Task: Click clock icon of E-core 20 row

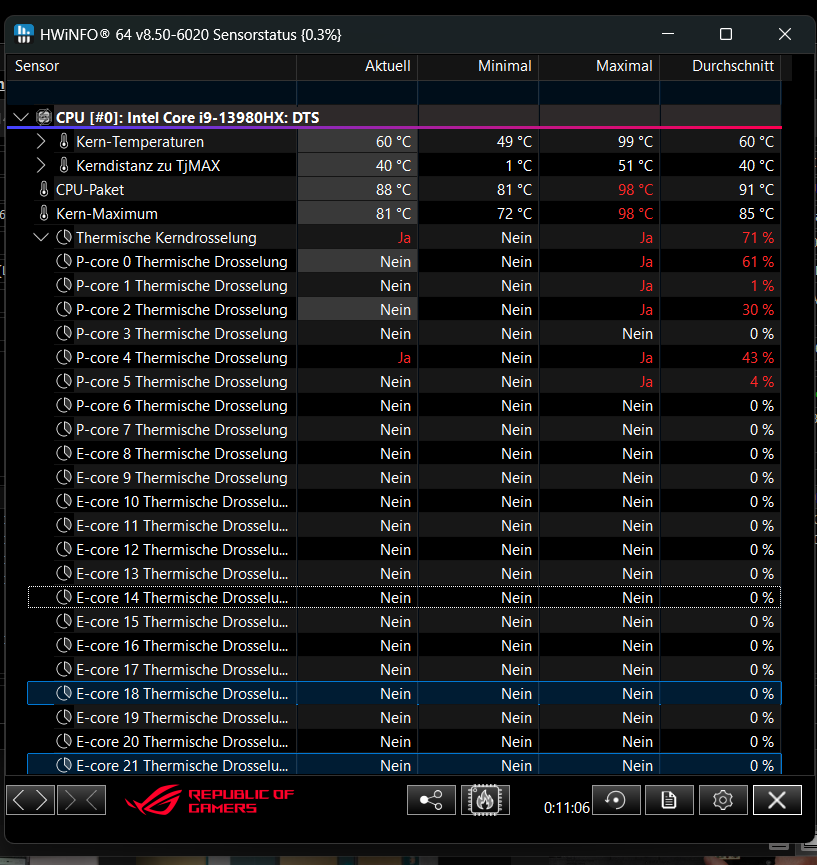Action: [x=64, y=741]
